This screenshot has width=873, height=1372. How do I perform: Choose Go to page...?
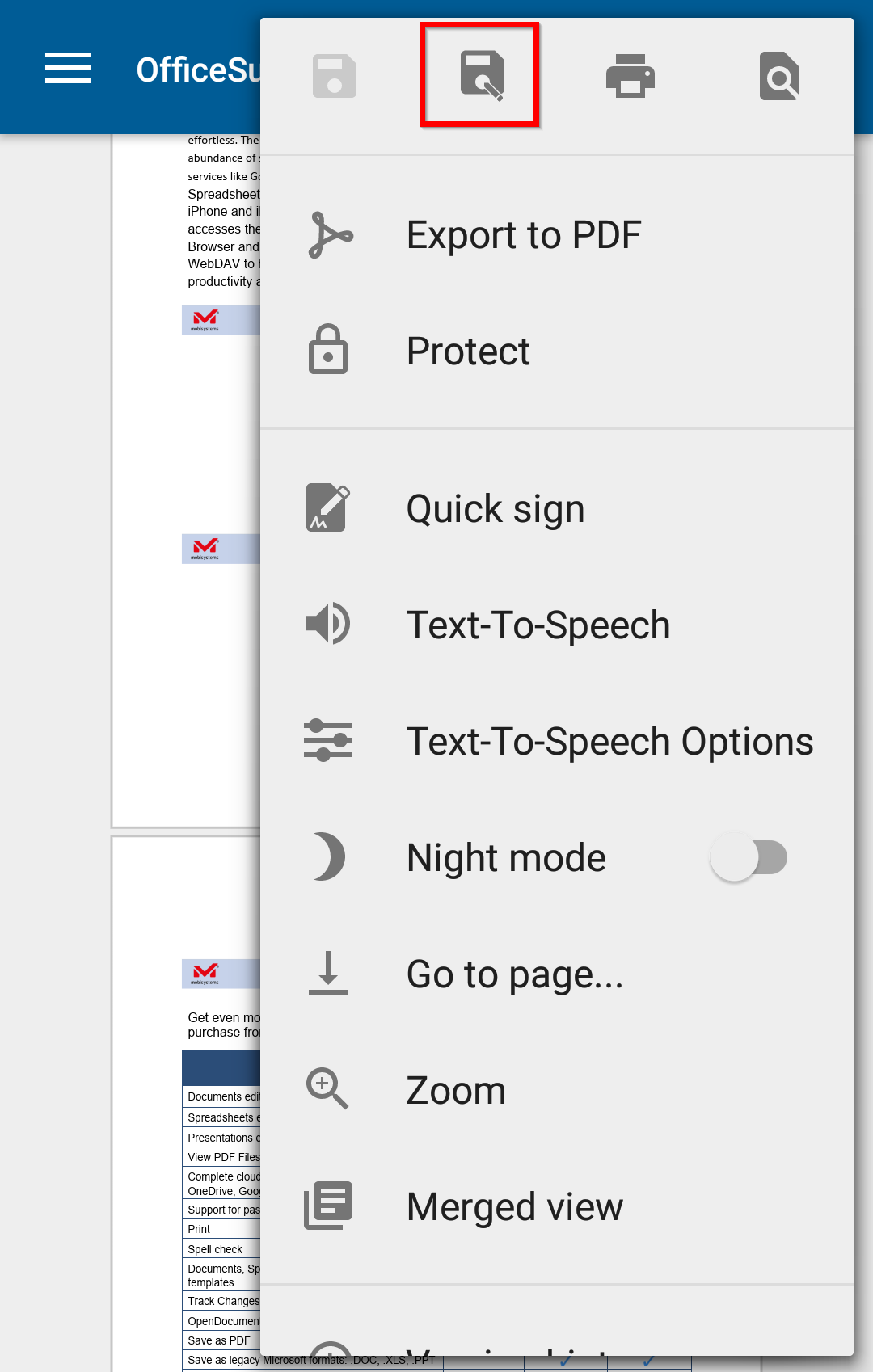[x=515, y=974]
